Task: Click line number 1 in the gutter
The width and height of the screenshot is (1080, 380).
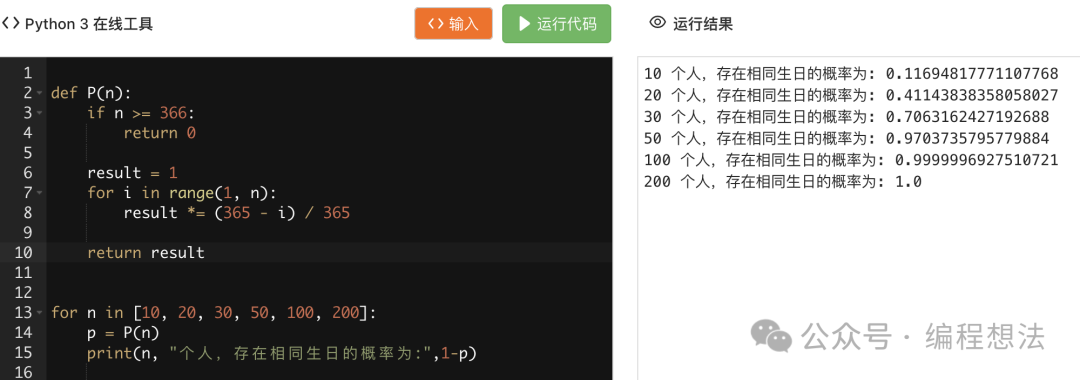Action: [27, 73]
